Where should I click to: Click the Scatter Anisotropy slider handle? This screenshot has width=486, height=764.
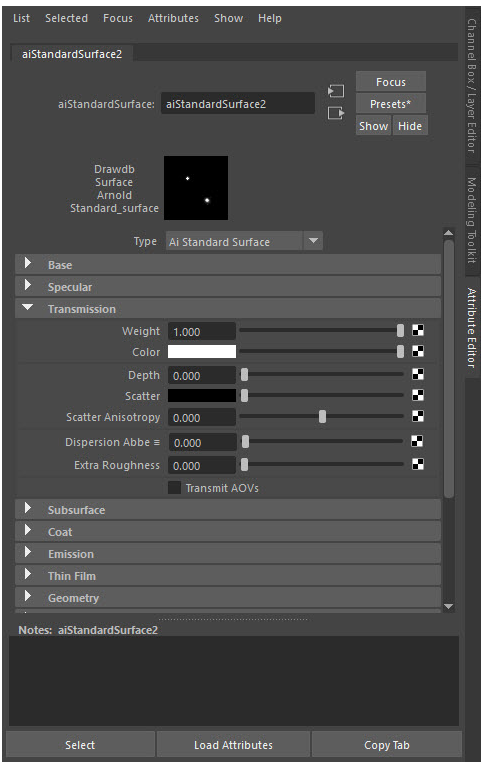[322, 416]
